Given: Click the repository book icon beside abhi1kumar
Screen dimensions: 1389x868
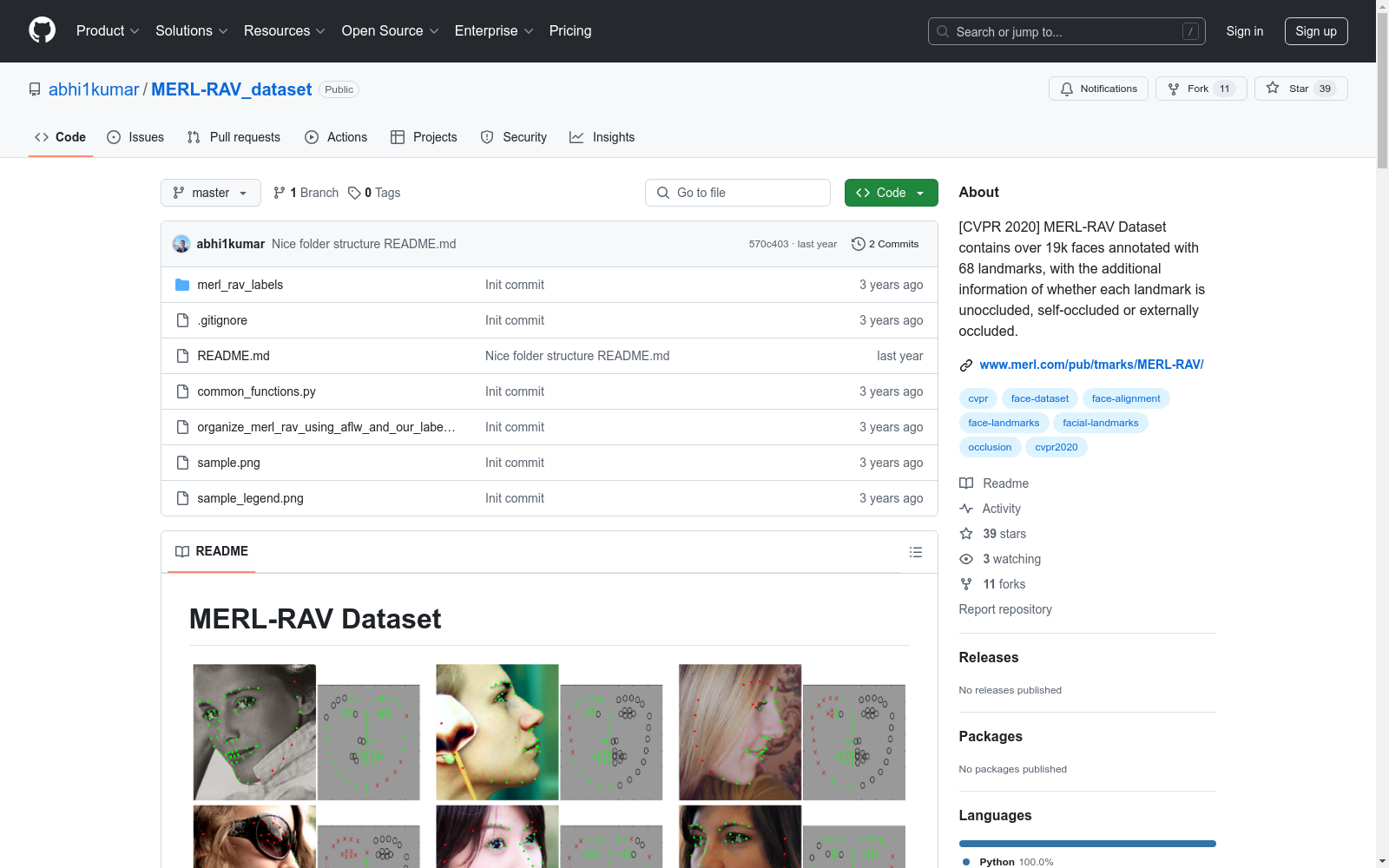Looking at the screenshot, I should tap(35, 89).
